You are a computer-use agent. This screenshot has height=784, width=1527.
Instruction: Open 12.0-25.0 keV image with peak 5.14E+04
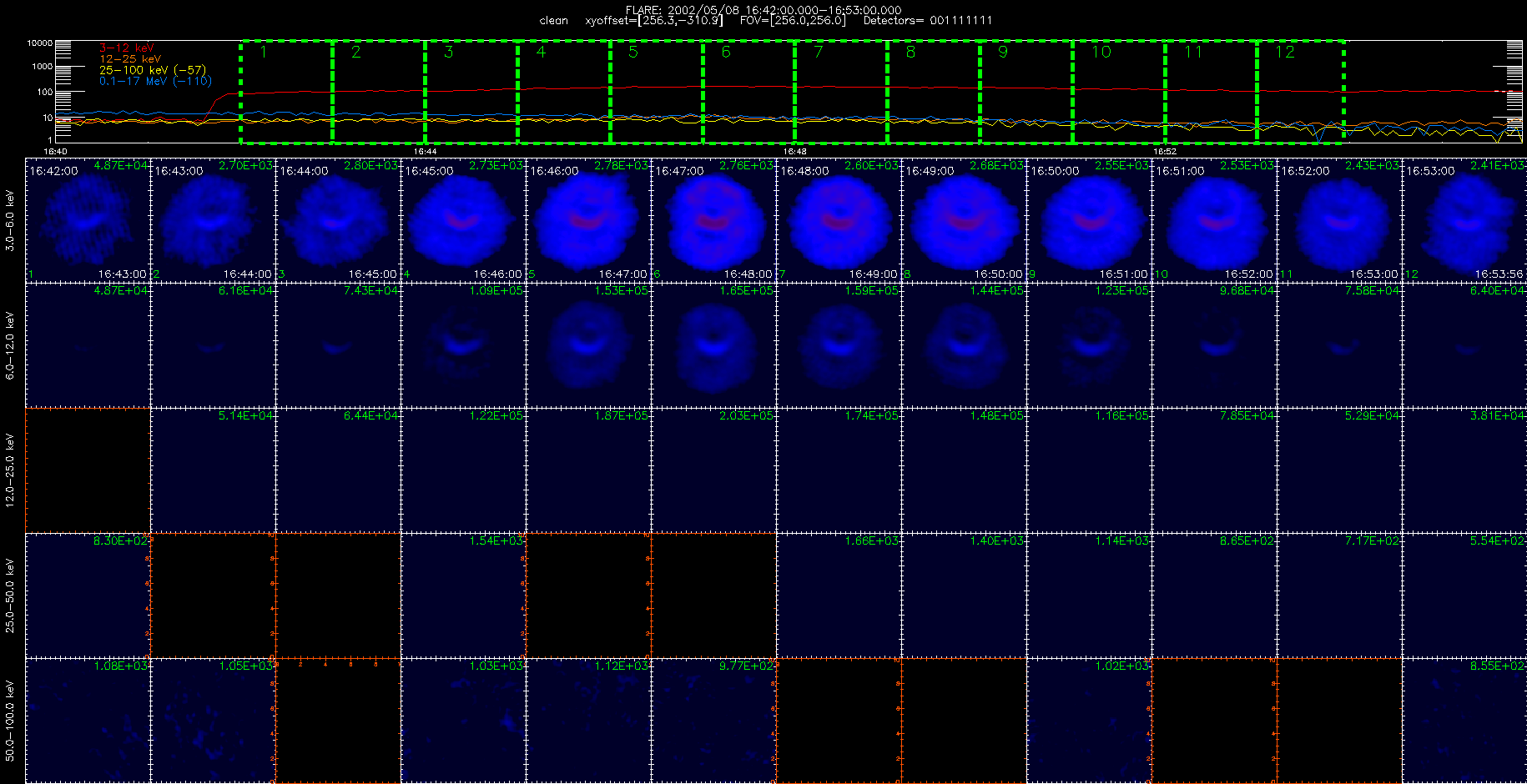(x=213, y=470)
